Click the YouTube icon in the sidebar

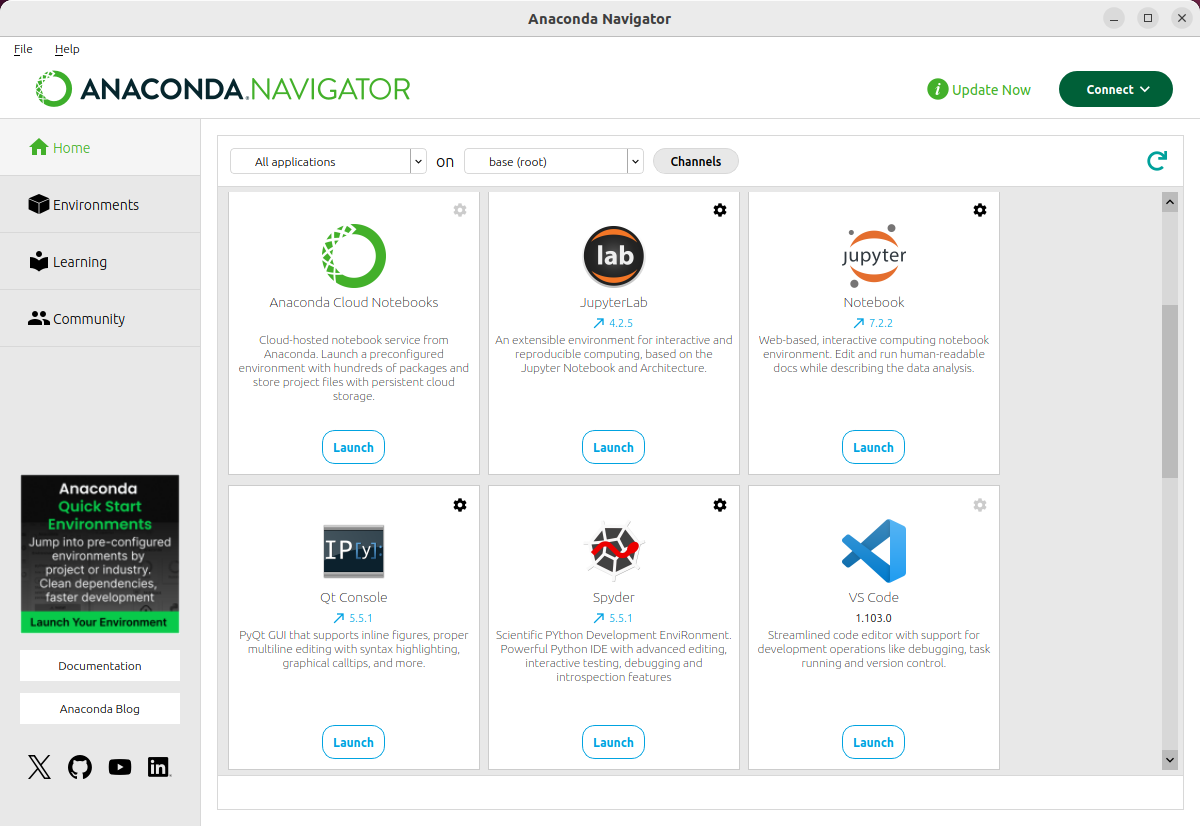pos(119,767)
